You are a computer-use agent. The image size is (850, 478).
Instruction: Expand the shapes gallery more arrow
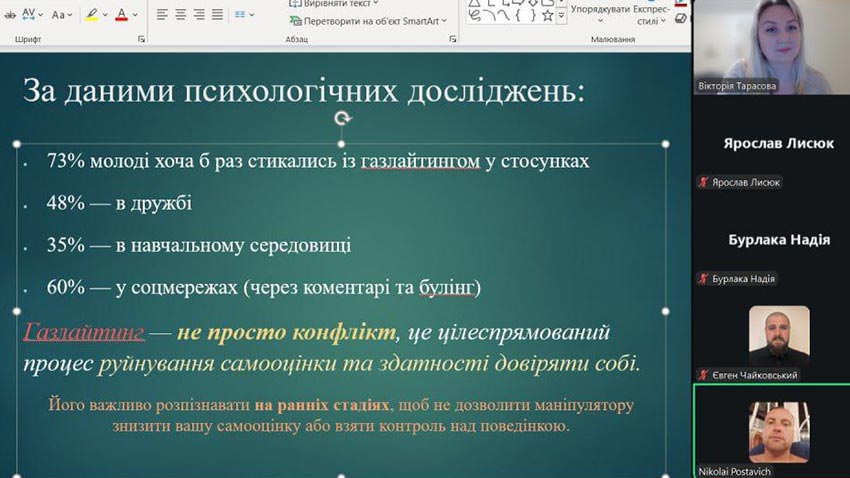click(561, 16)
